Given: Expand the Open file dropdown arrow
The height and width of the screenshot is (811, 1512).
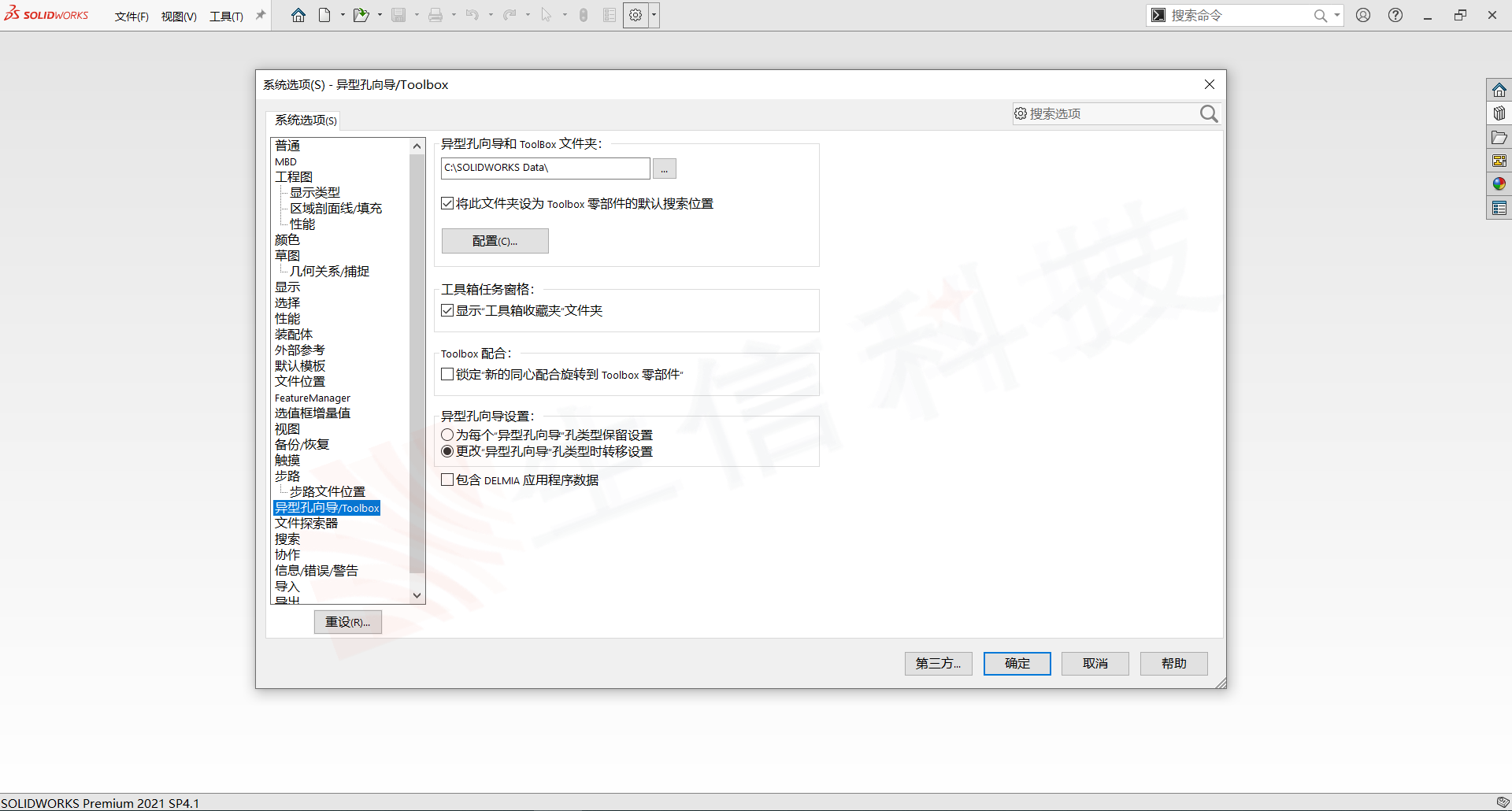Looking at the screenshot, I should (380, 15).
